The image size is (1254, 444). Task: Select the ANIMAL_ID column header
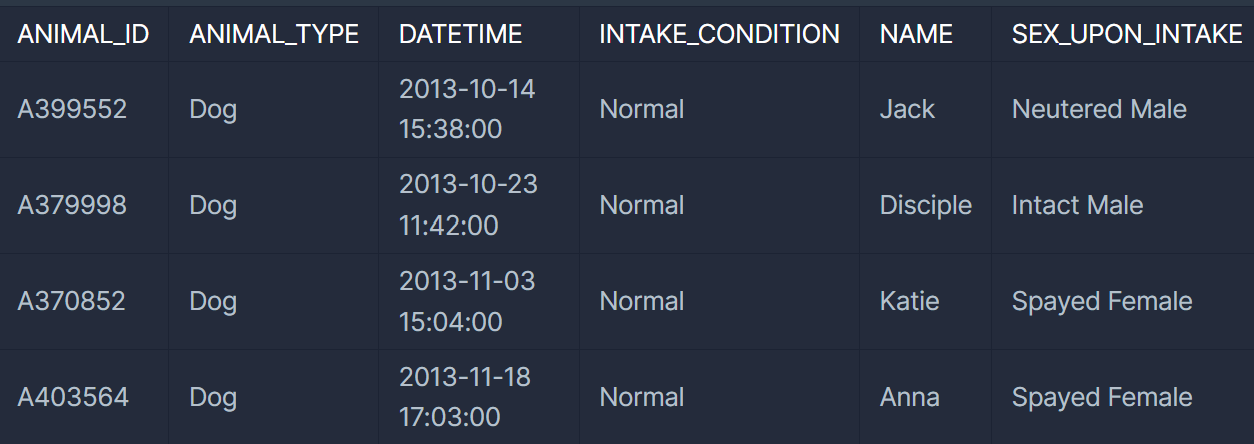[x=83, y=34]
